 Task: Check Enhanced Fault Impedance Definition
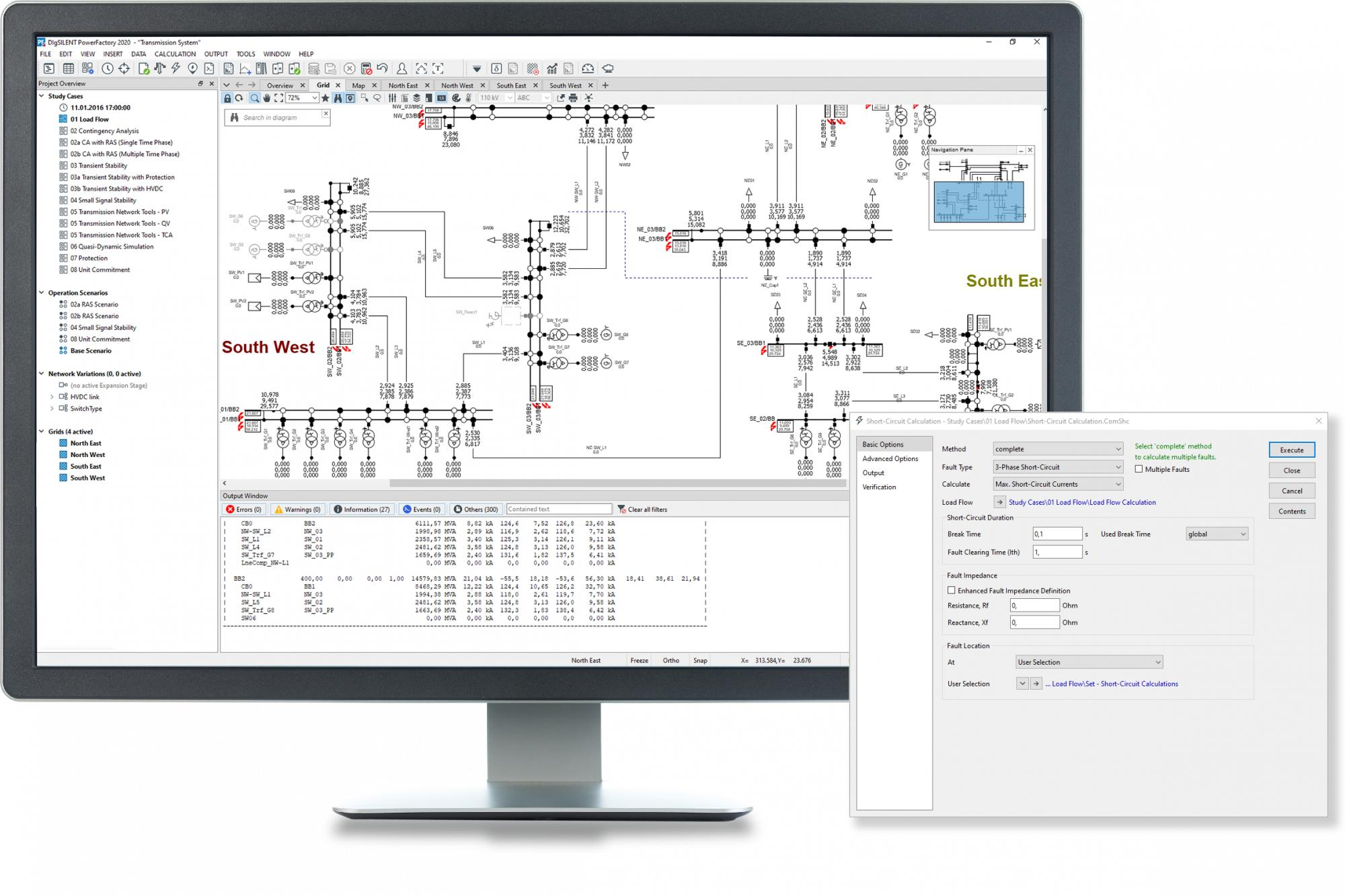coord(952,590)
